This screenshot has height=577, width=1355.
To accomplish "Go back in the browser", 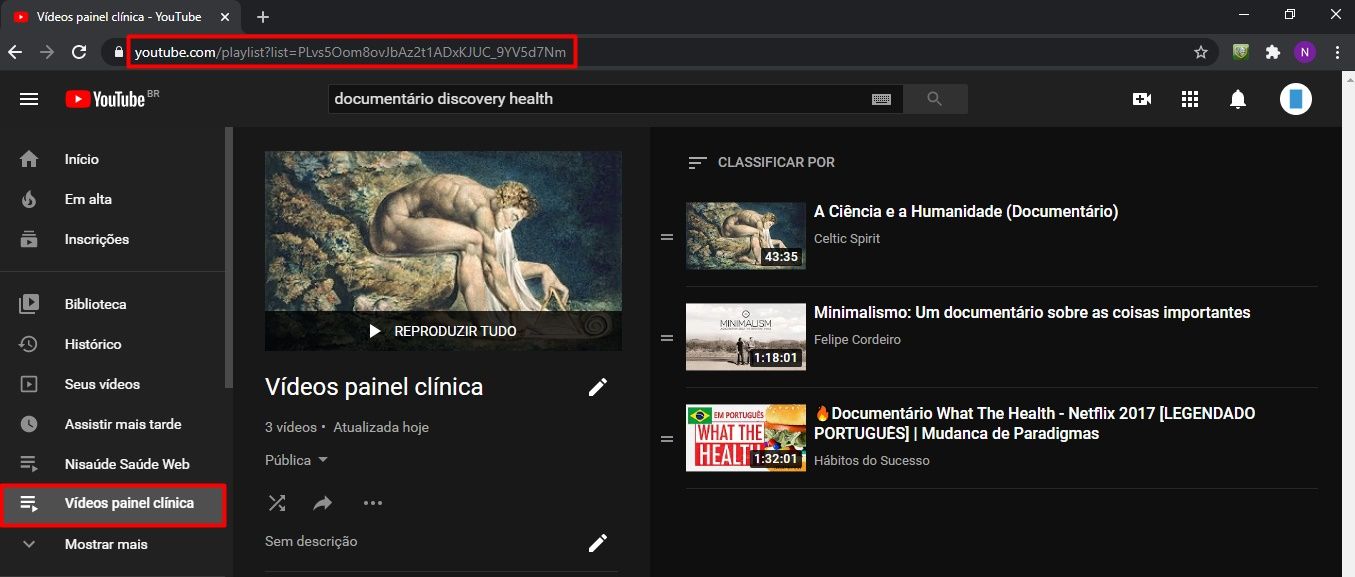I will (x=15, y=52).
